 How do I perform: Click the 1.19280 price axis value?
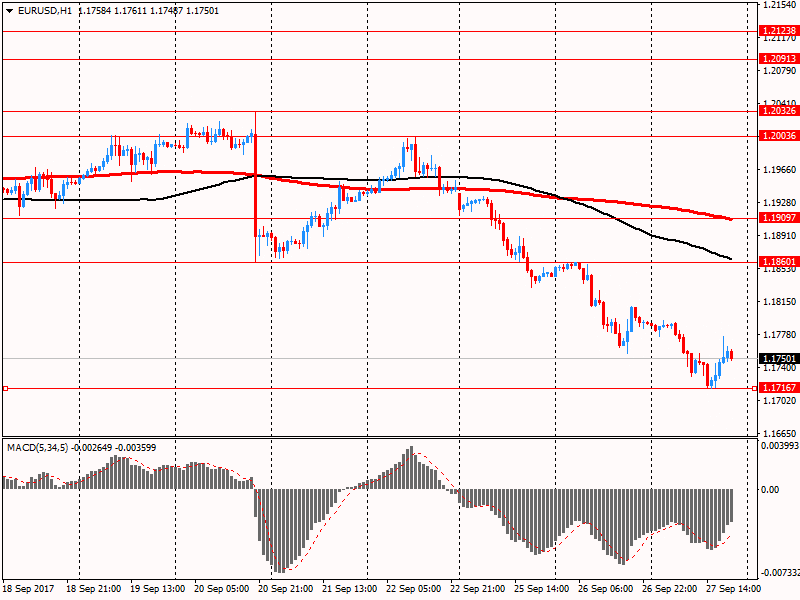tap(779, 203)
